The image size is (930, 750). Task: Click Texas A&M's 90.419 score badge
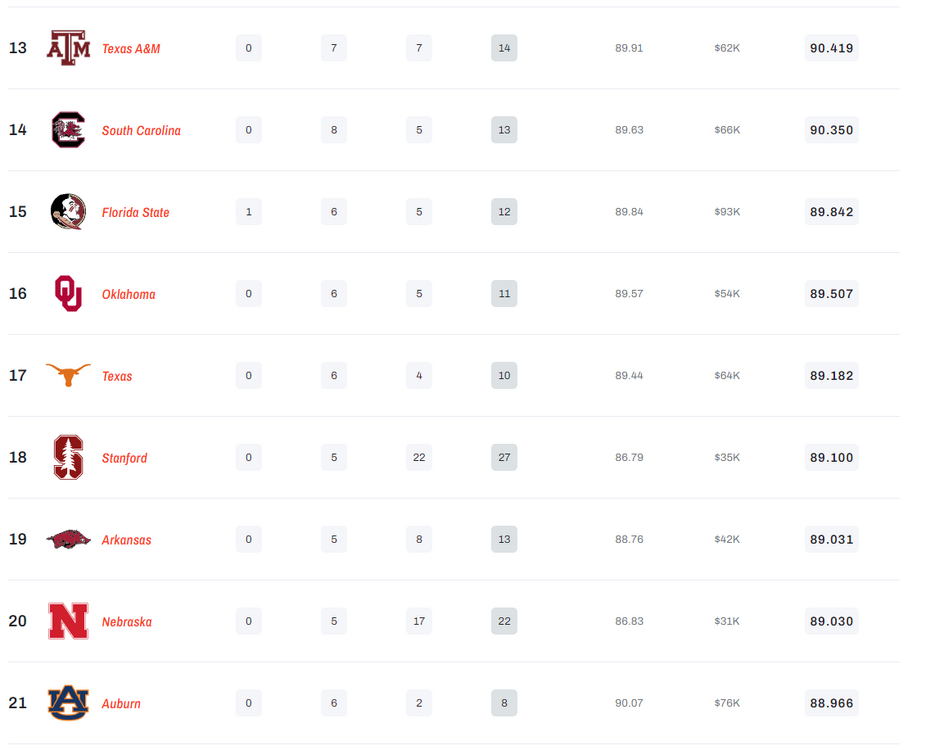[x=831, y=48]
